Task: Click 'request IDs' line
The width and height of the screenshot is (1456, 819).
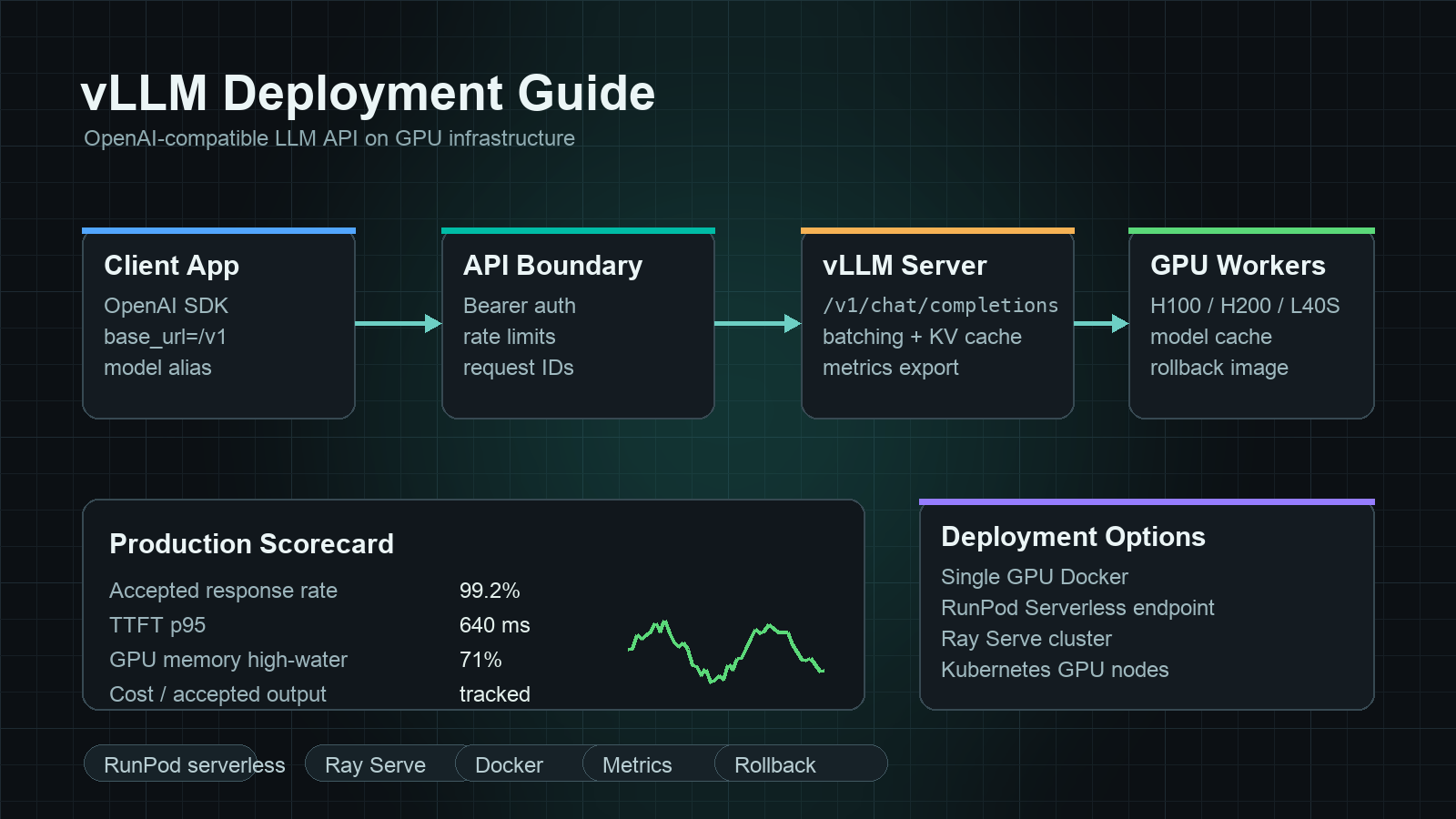Action: 518,368
